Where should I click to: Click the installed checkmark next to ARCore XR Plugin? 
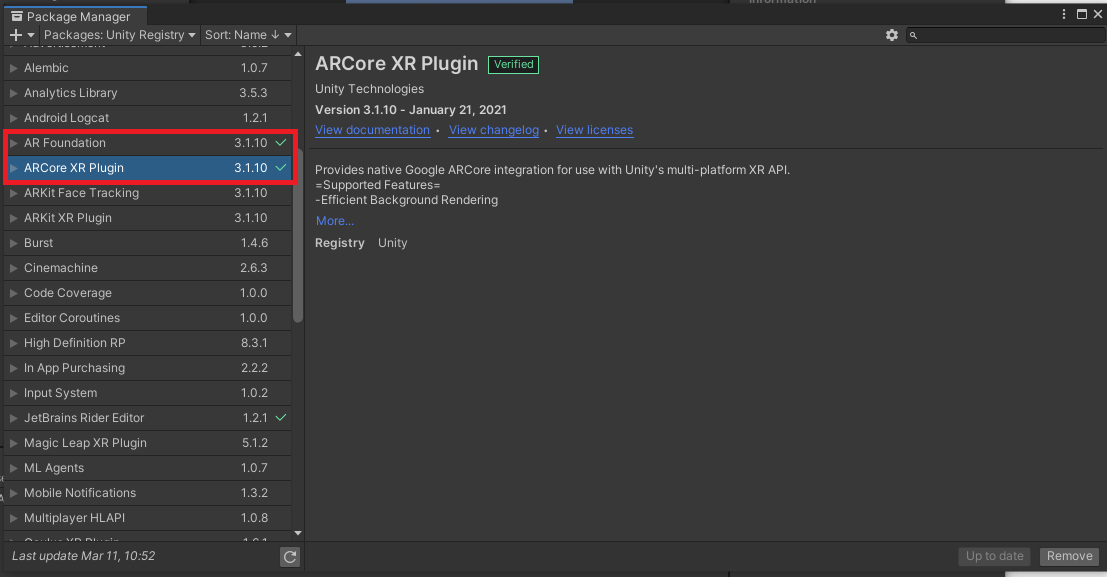pos(280,167)
